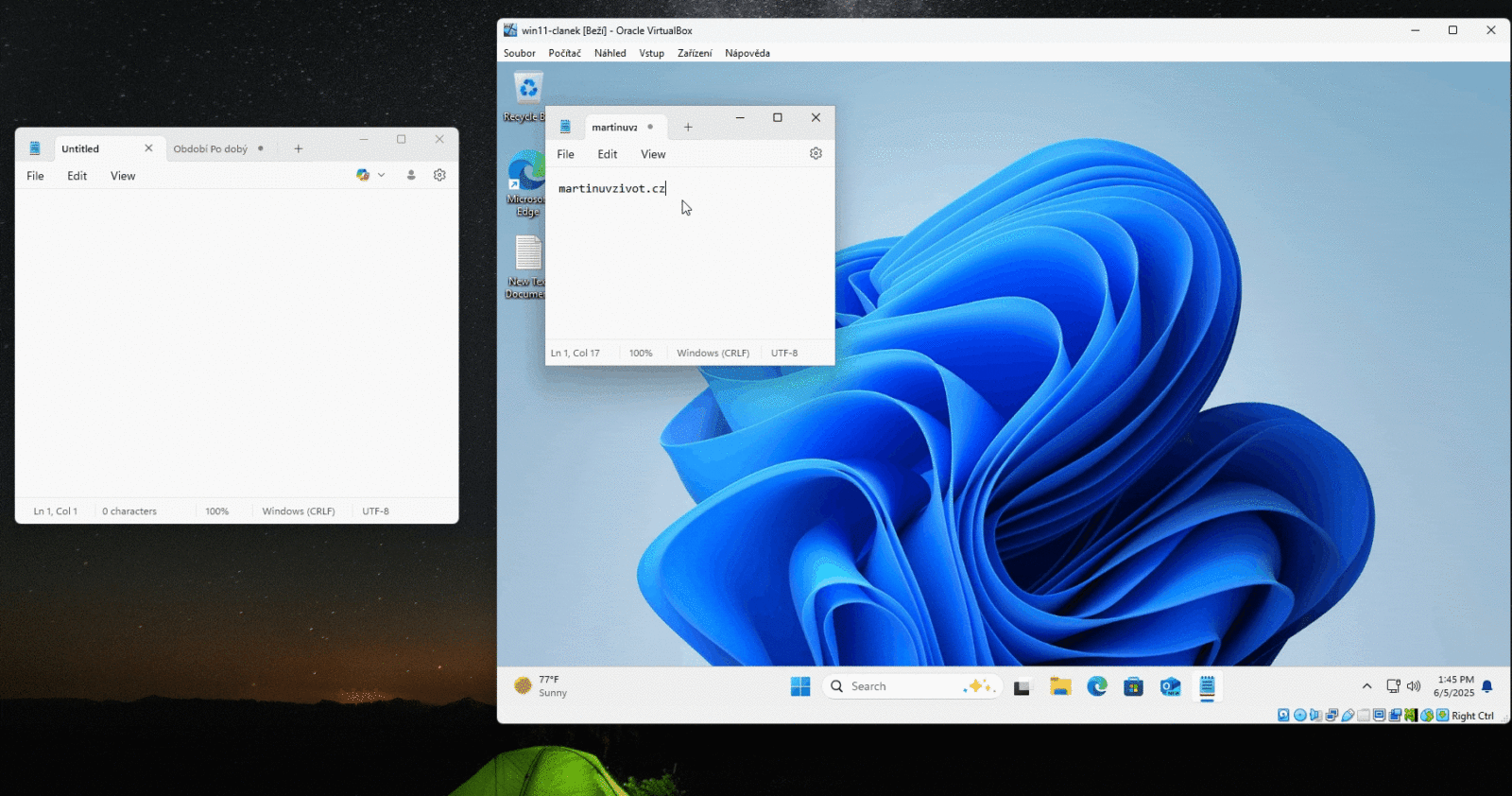Open View menu in host Notepad
This screenshot has width=1512, height=796.
[x=123, y=176]
